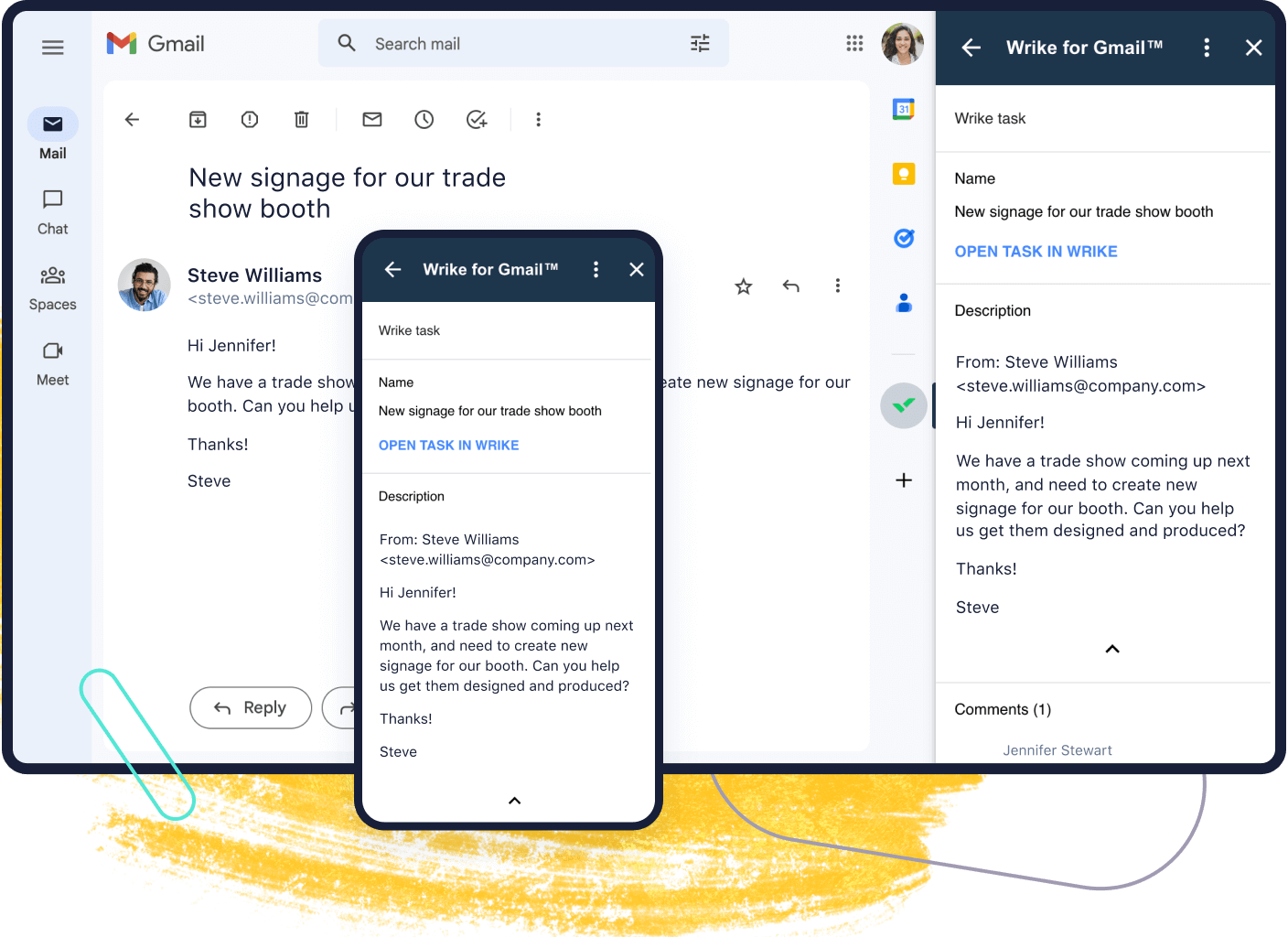Viewport: 1288px width, 937px height.
Task: Reply using the arrow icon near star
Action: tap(791, 286)
